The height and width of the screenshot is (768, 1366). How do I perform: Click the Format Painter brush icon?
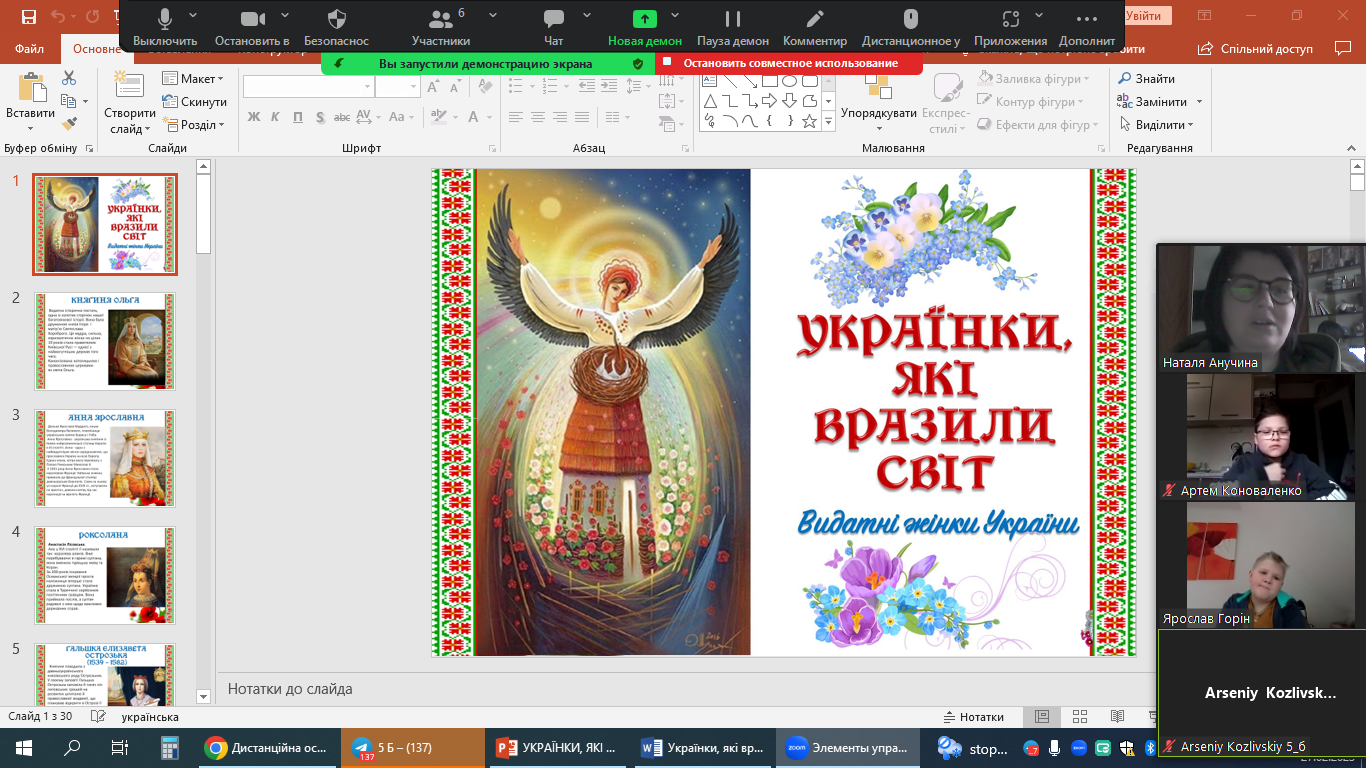(x=69, y=124)
